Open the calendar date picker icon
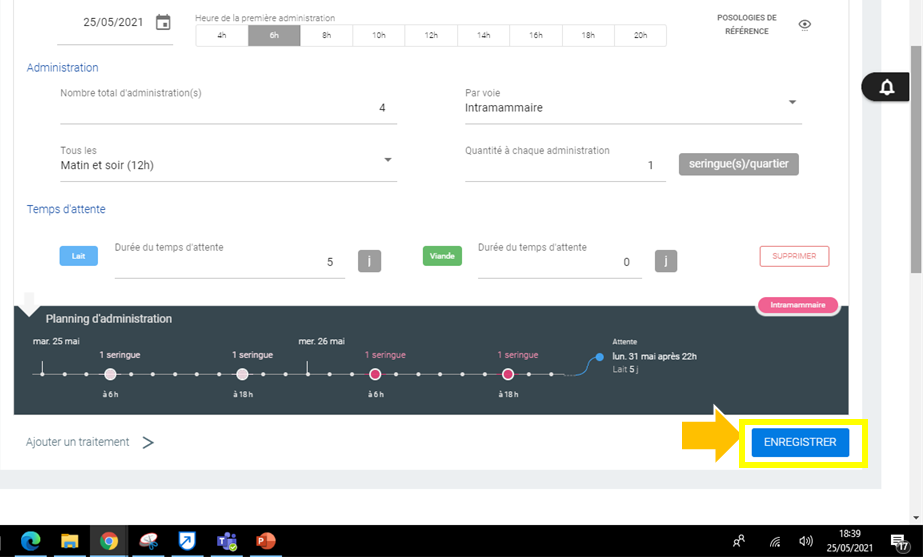 click(163, 22)
